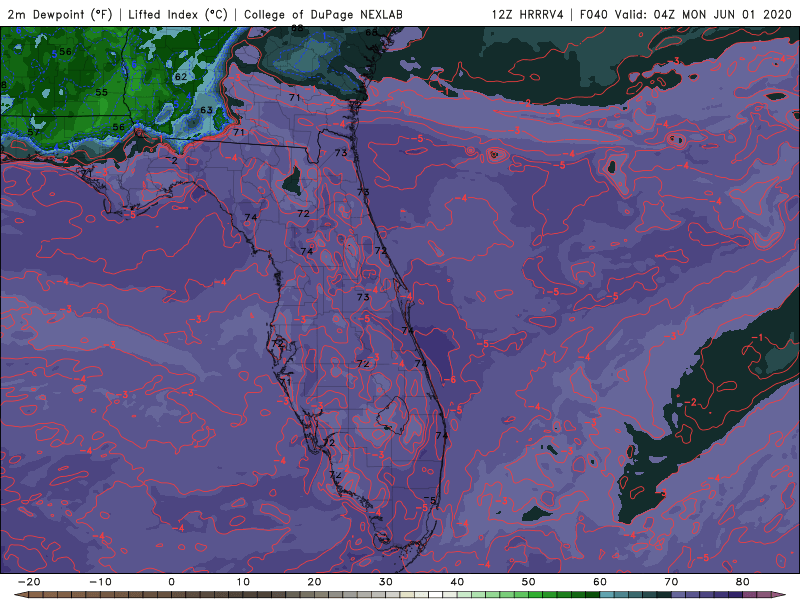Click the '40' color scale label
Image resolution: width=800 pixels, height=600 pixels.
457,582
